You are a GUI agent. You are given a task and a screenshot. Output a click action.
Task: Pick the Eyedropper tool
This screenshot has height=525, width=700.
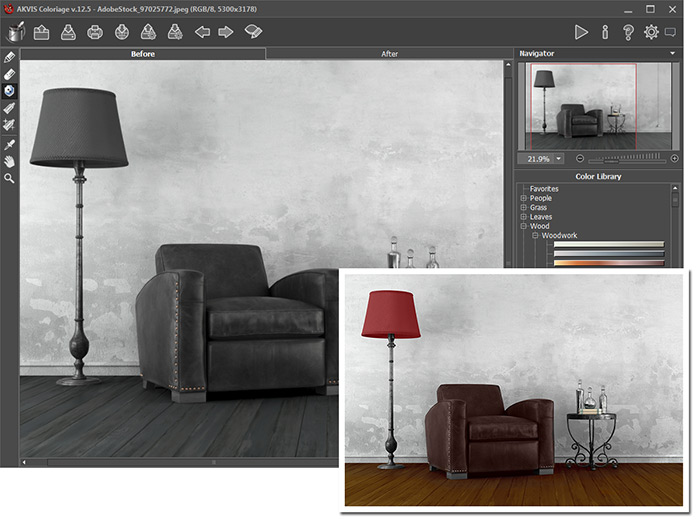(x=9, y=143)
